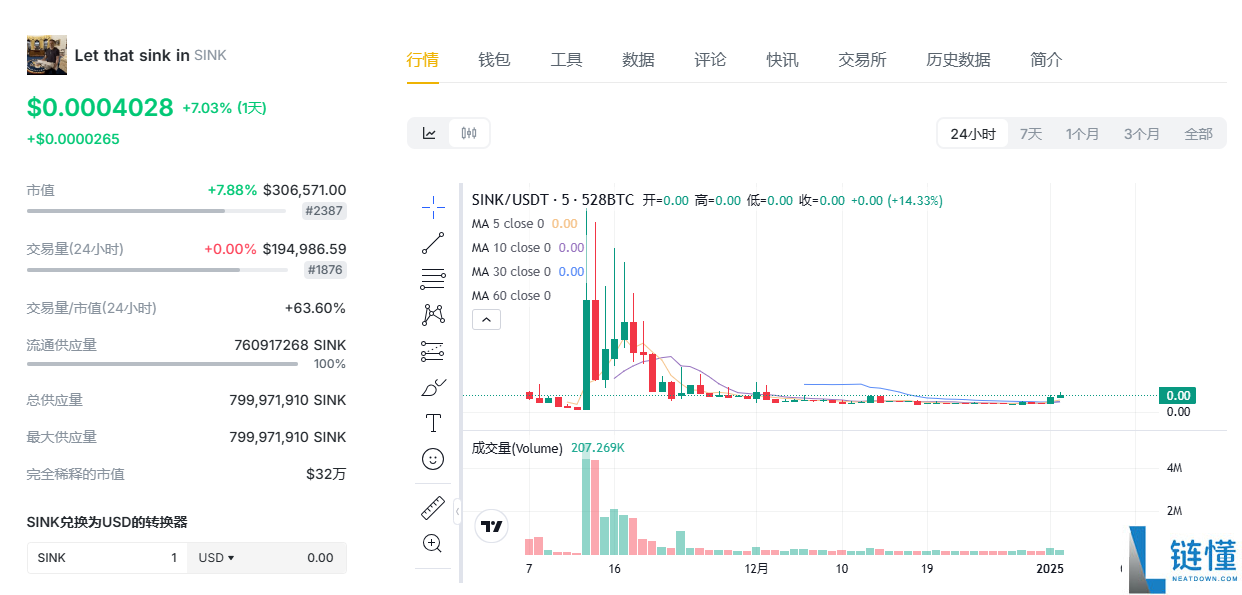This screenshot has height=595, width=1242.
Task: Open the forecasting and measurement tools
Action: [433, 351]
